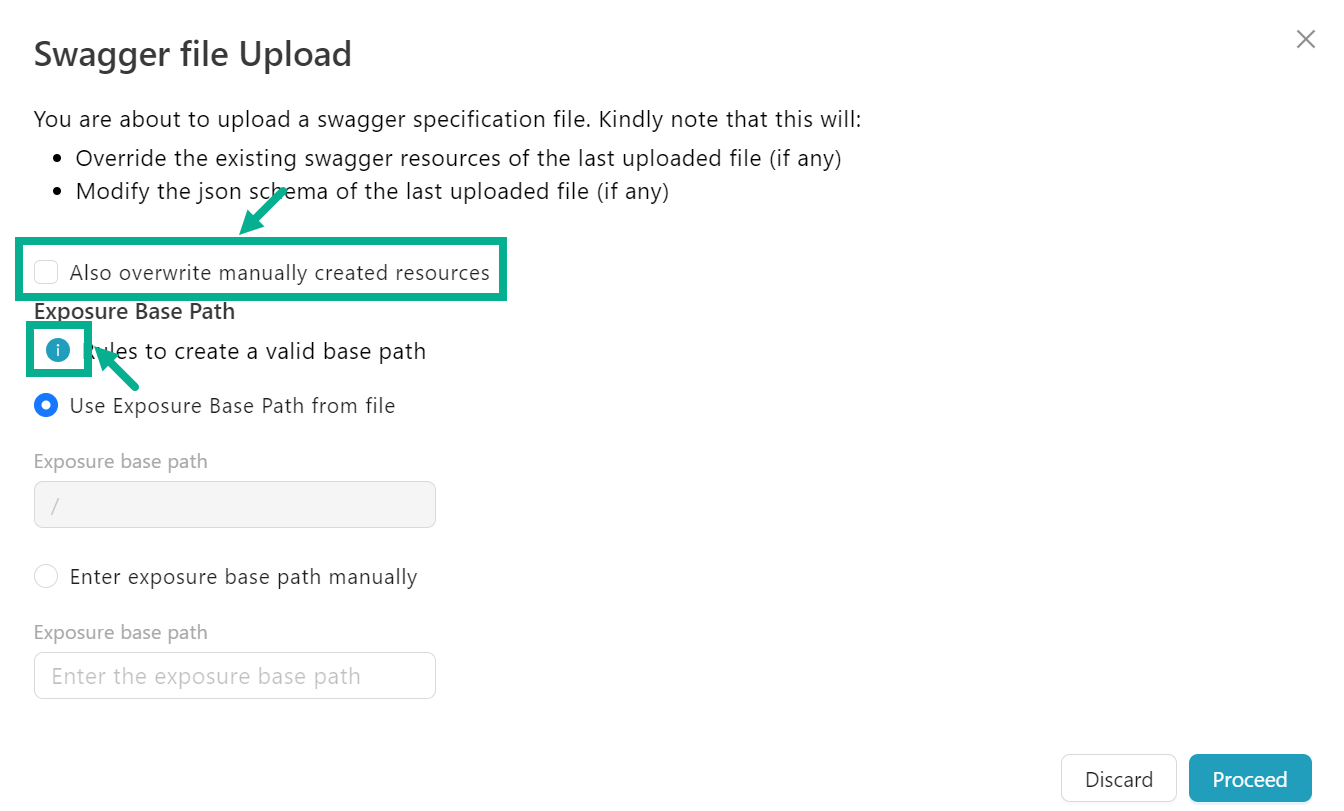
Task: Click the greyed-out base path field containing a slash
Action: coord(235,505)
